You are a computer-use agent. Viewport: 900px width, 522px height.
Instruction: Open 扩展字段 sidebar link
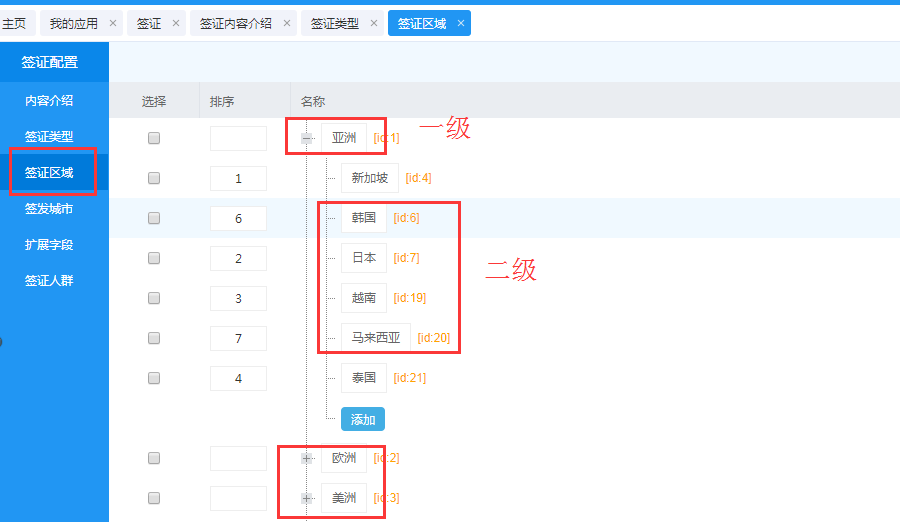click(49, 244)
